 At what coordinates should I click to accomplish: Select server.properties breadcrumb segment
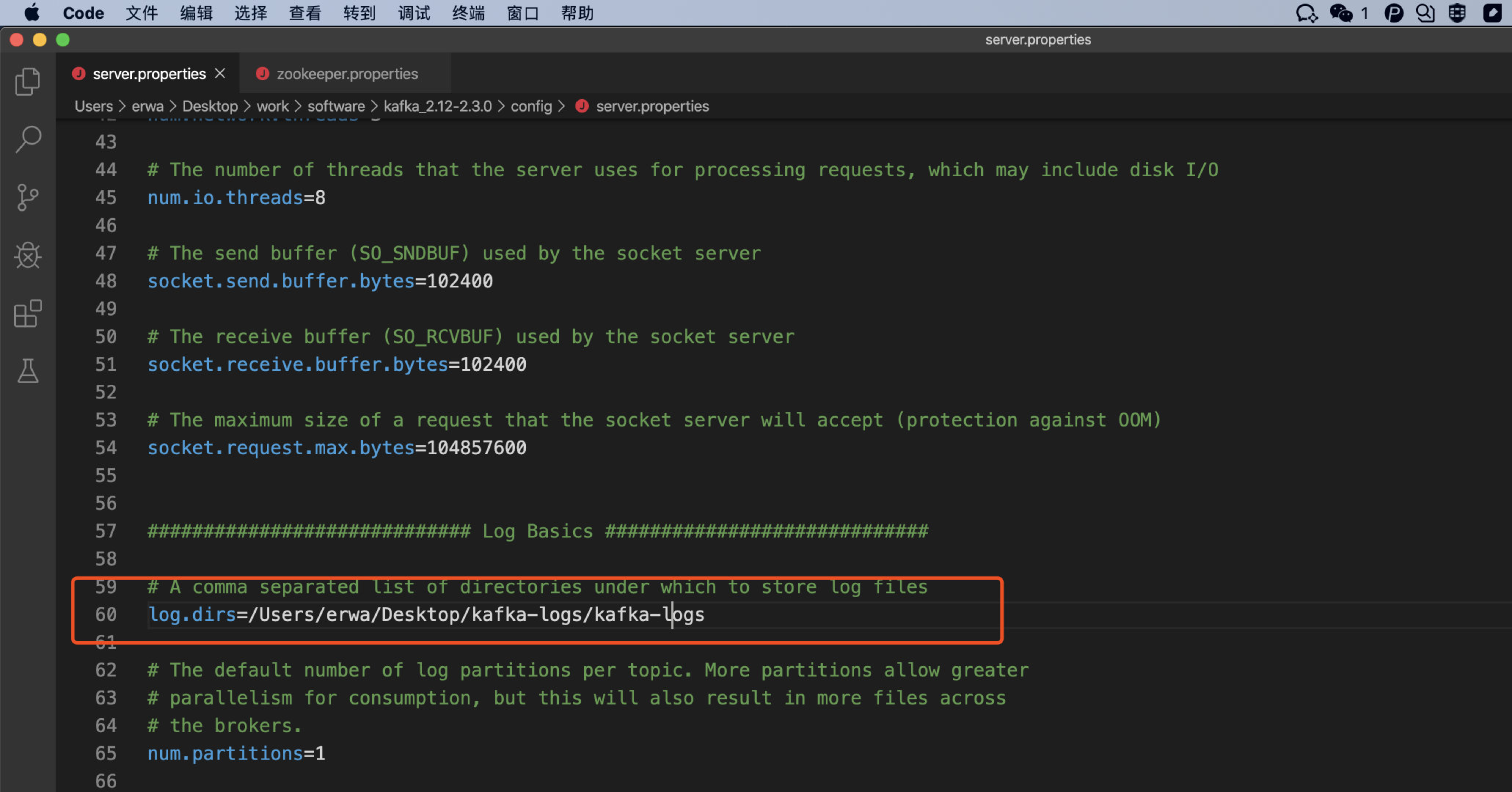click(652, 106)
